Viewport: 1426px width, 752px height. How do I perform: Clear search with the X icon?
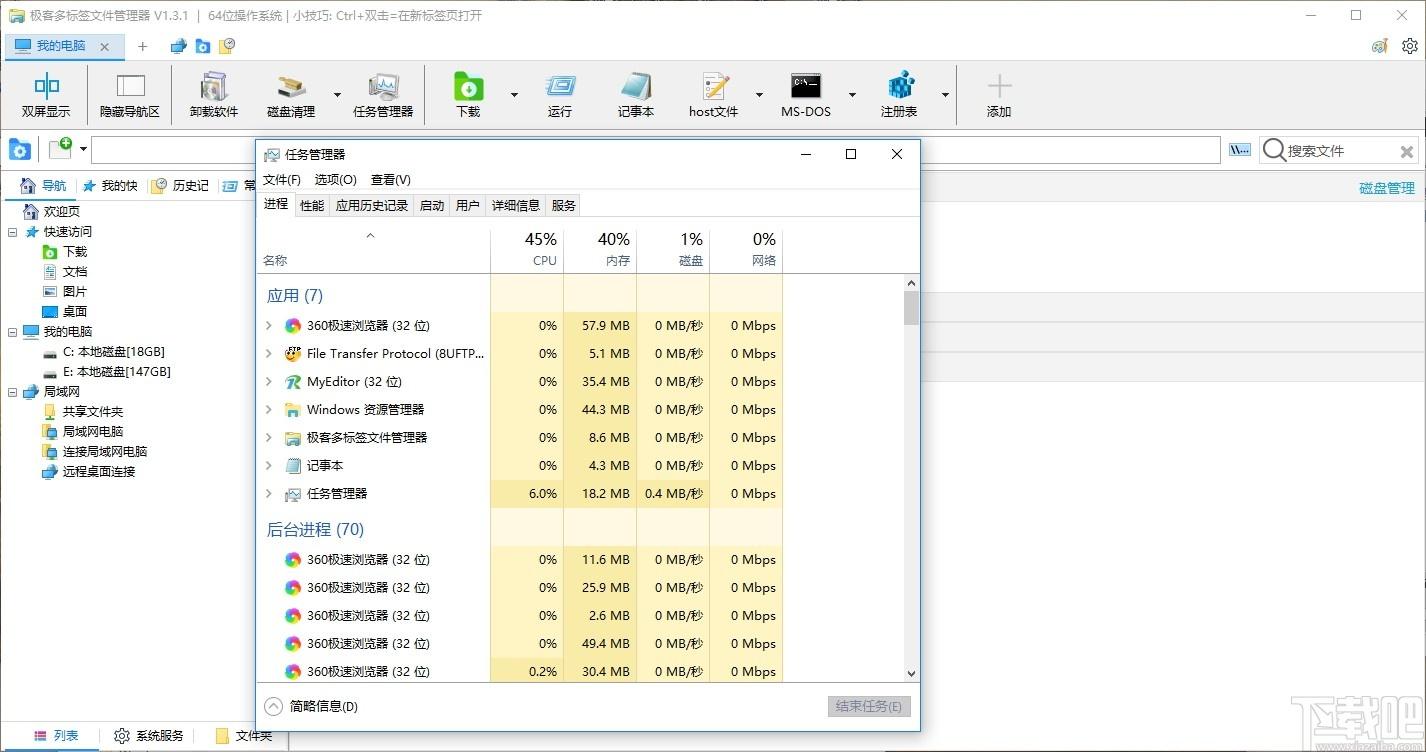click(x=1406, y=152)
